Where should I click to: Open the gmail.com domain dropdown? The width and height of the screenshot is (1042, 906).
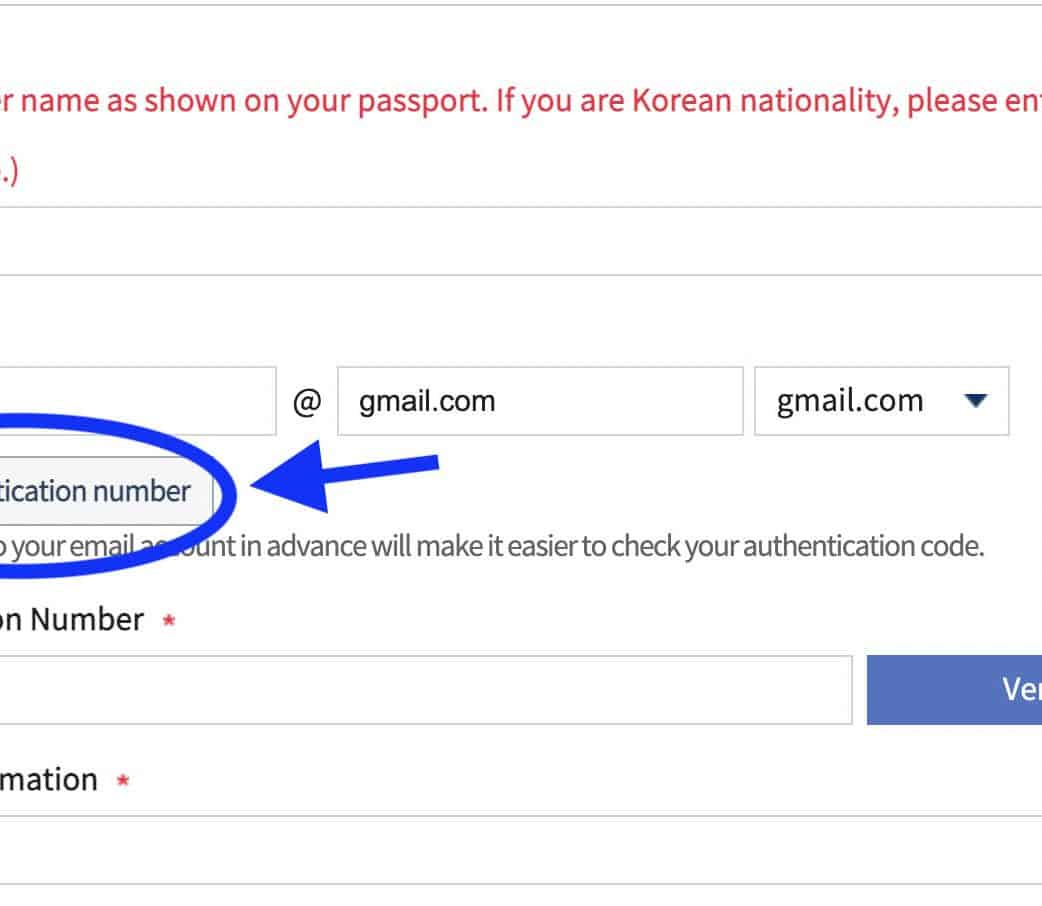(880, 401)
